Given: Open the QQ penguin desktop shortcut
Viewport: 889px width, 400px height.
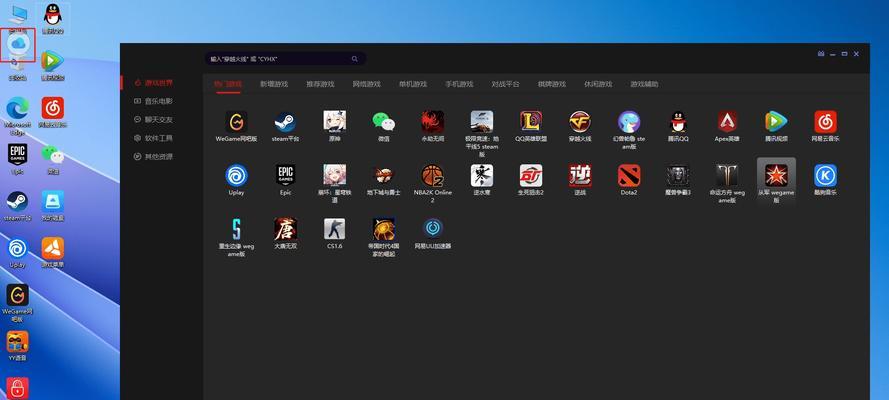Looking at the screenshot, I should [53, 14].
